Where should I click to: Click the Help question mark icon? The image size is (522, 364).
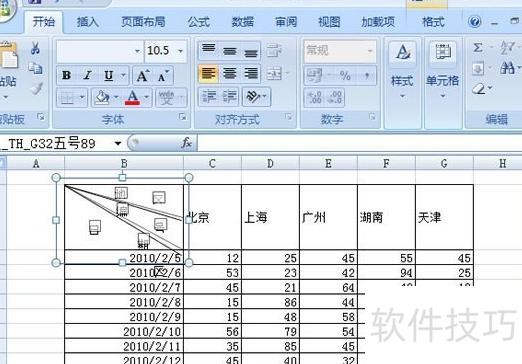click(474, 22)
